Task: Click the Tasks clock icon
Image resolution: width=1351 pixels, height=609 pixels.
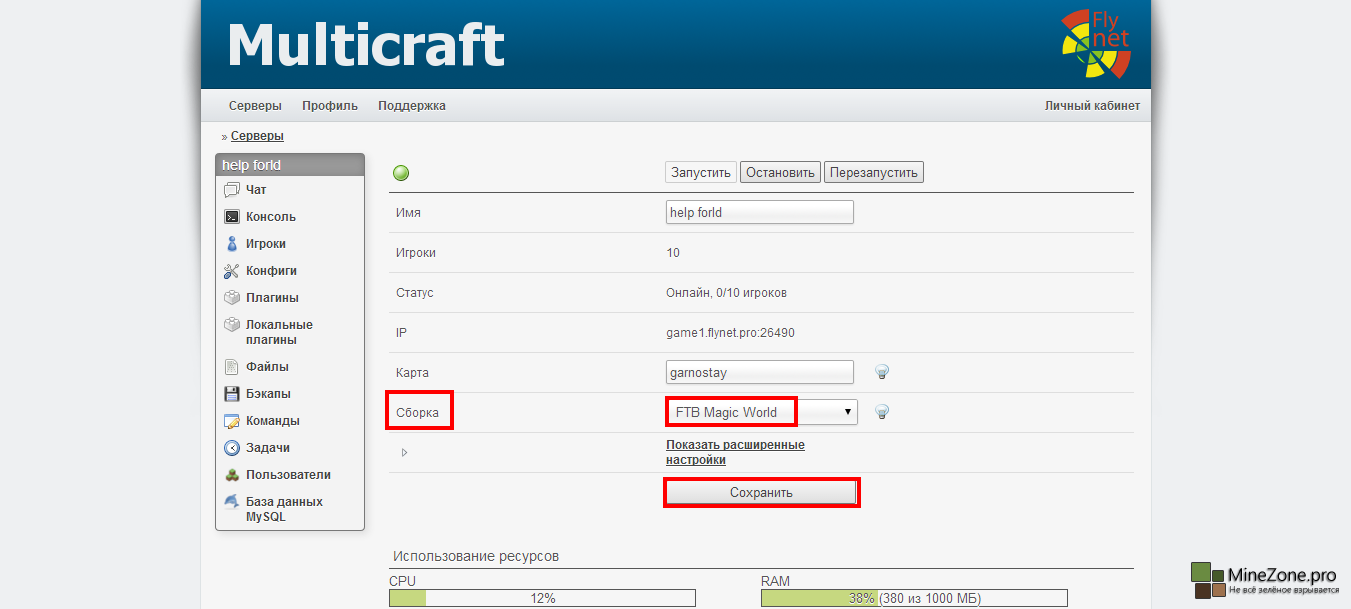Action: [x=232, y=448]
